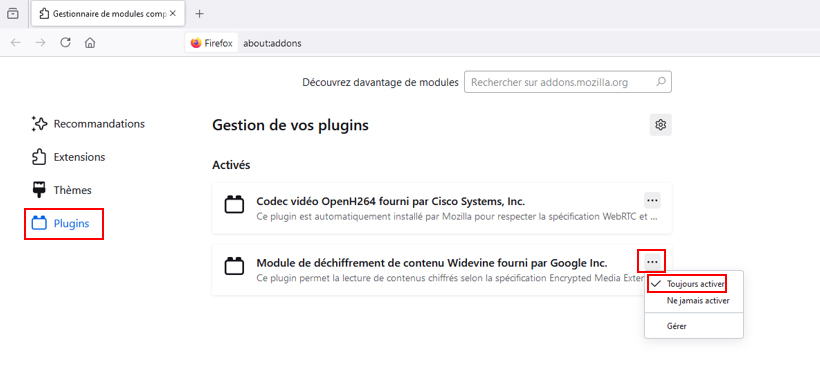Click the Gestion de vos plugins heading
The image size is (820, 382).
pos(290,126)
